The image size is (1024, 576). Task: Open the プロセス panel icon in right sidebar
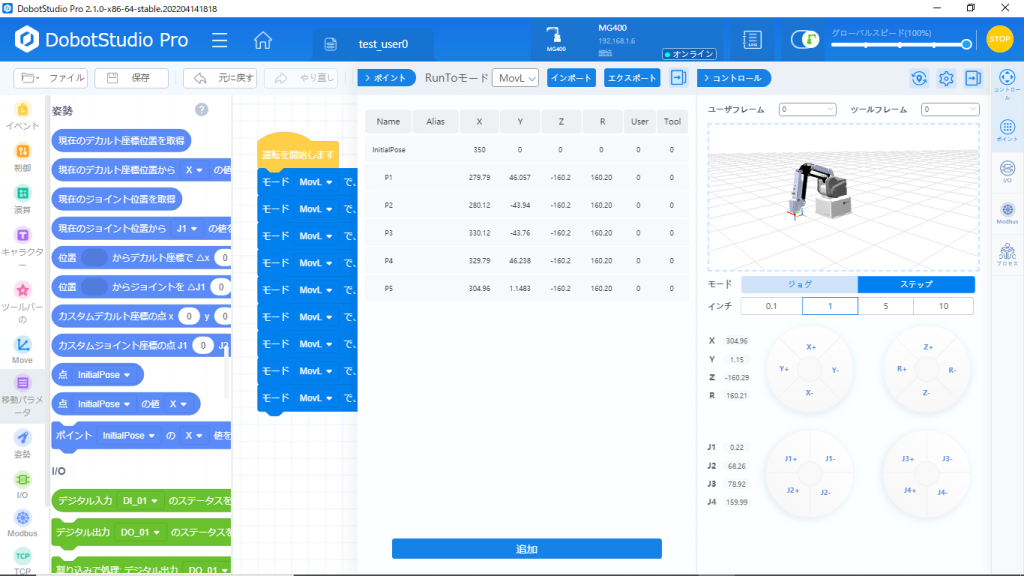coord(1007,254)
